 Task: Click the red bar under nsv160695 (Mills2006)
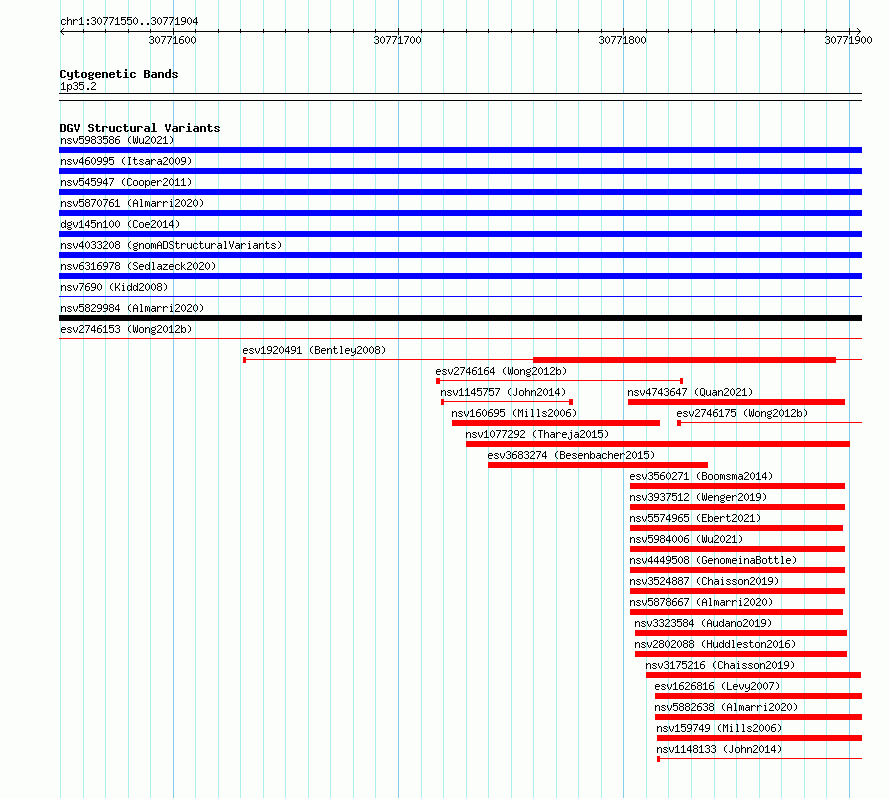(556, 423)
